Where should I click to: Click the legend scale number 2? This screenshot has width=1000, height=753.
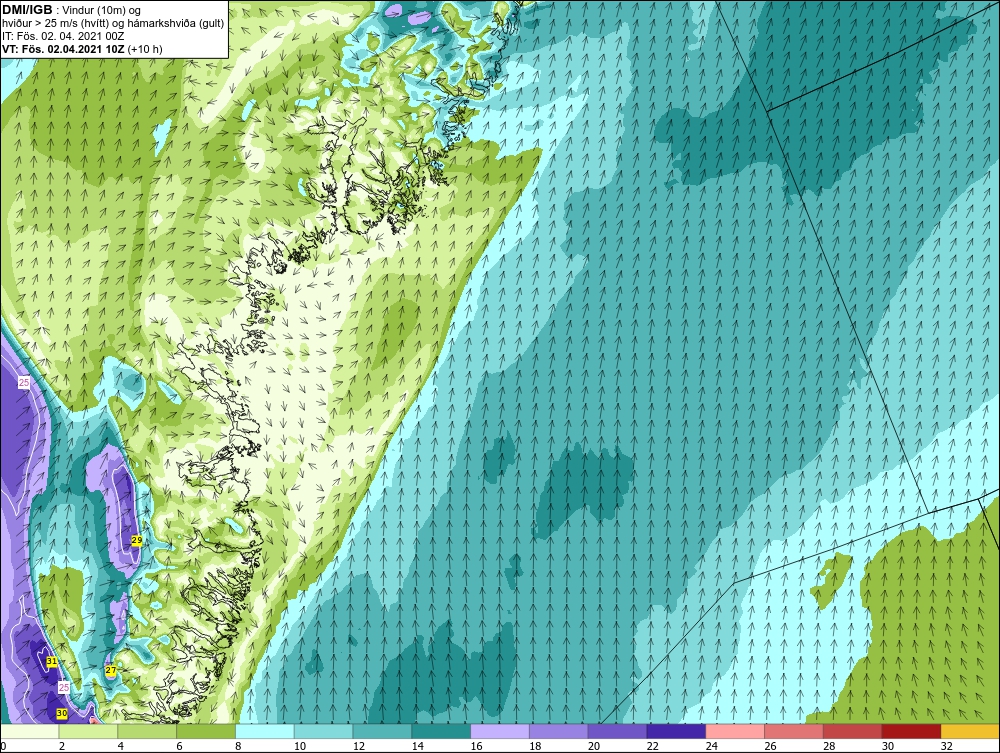[62, 746]
